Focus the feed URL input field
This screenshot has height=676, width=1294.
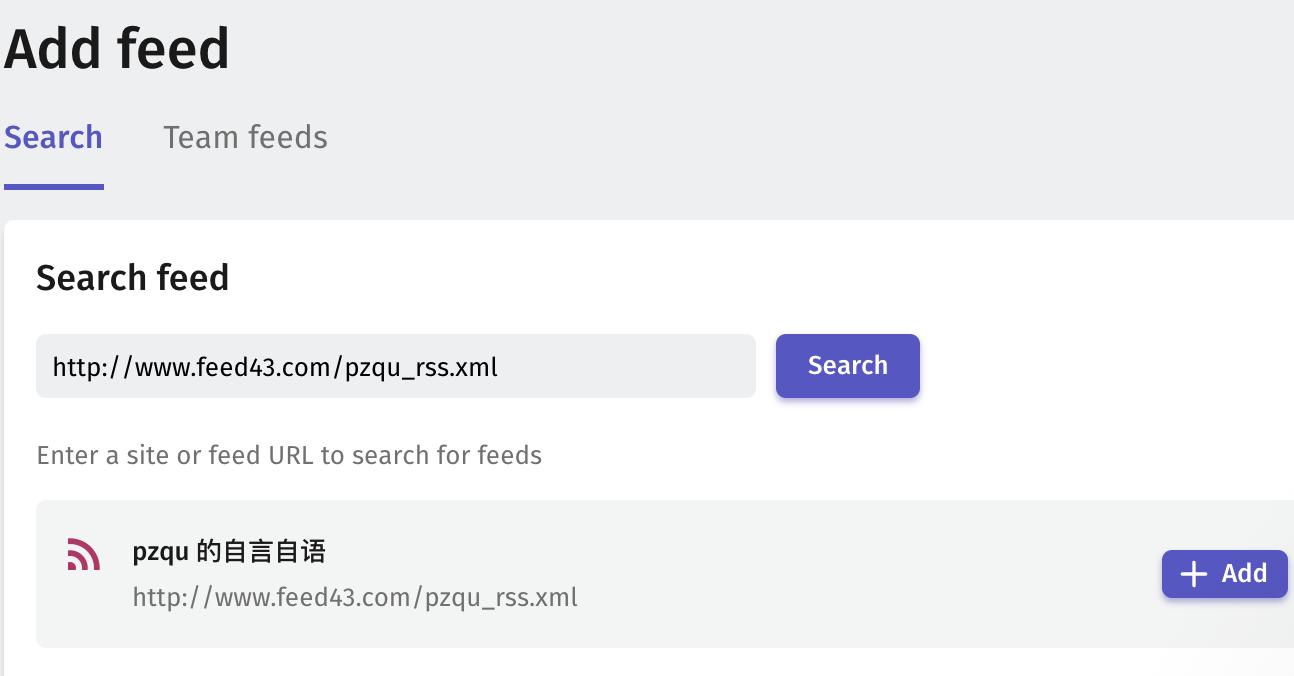(x=620, y=366)
